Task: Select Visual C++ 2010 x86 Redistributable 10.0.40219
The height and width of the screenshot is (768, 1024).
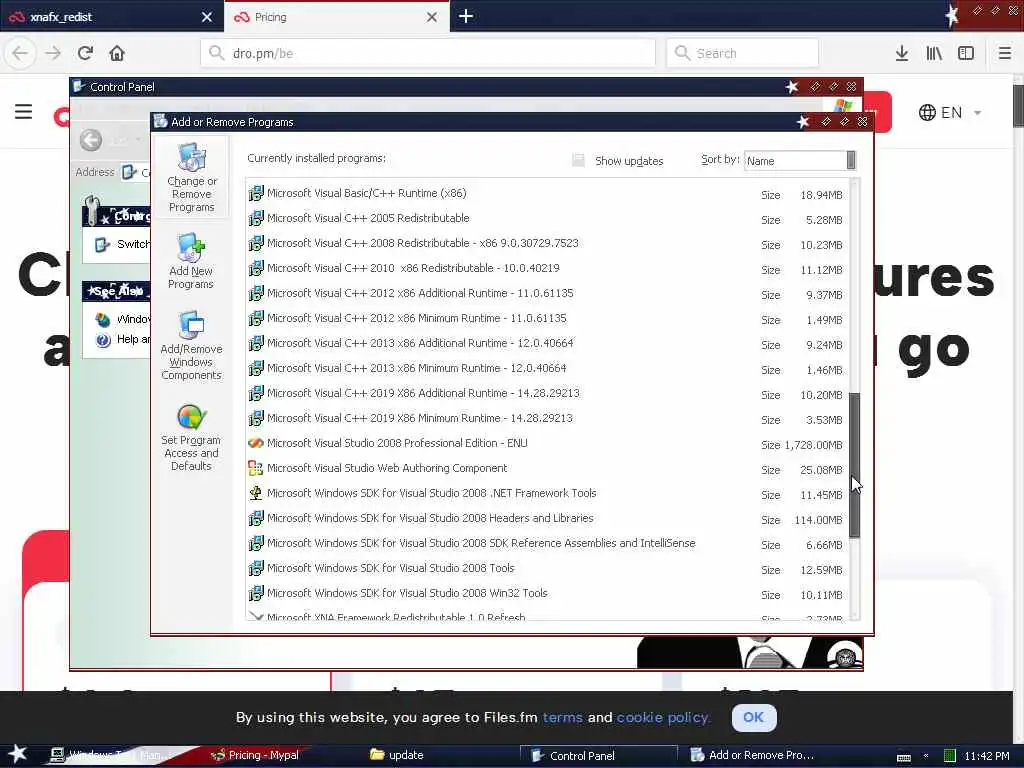Action: coord(545,268)
